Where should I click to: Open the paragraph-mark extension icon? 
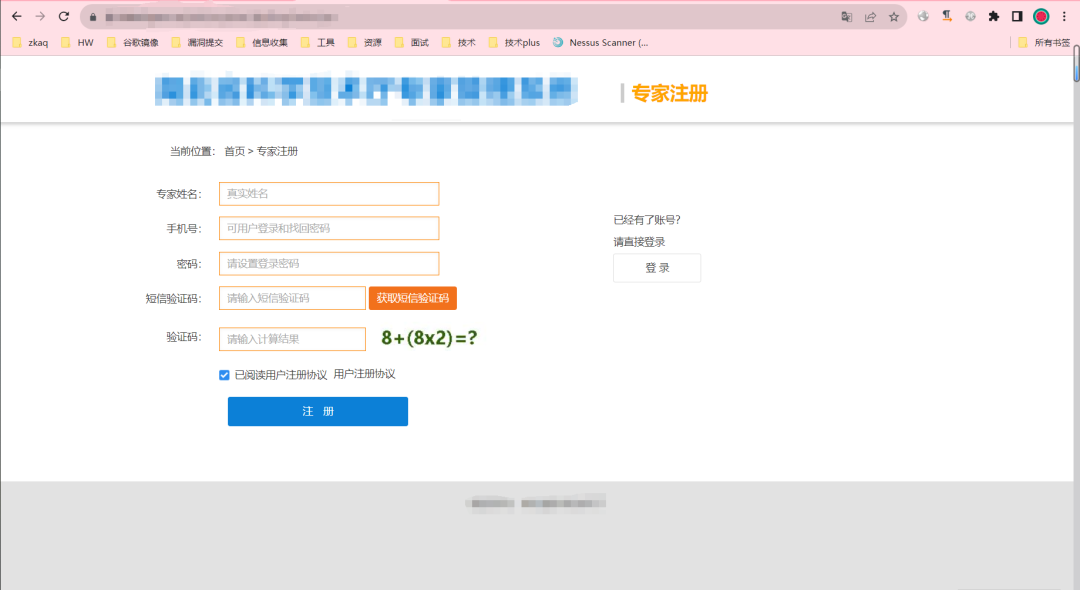tap(947, 17)
